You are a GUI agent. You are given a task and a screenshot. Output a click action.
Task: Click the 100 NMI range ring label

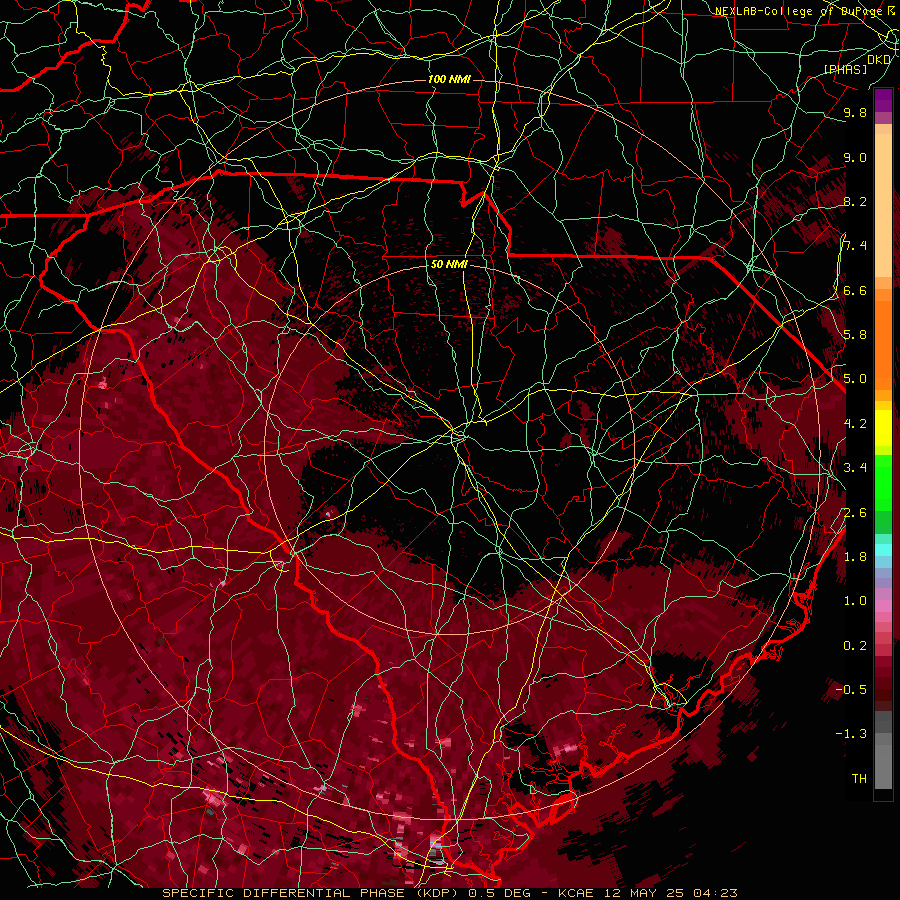[x=449, y=79]
